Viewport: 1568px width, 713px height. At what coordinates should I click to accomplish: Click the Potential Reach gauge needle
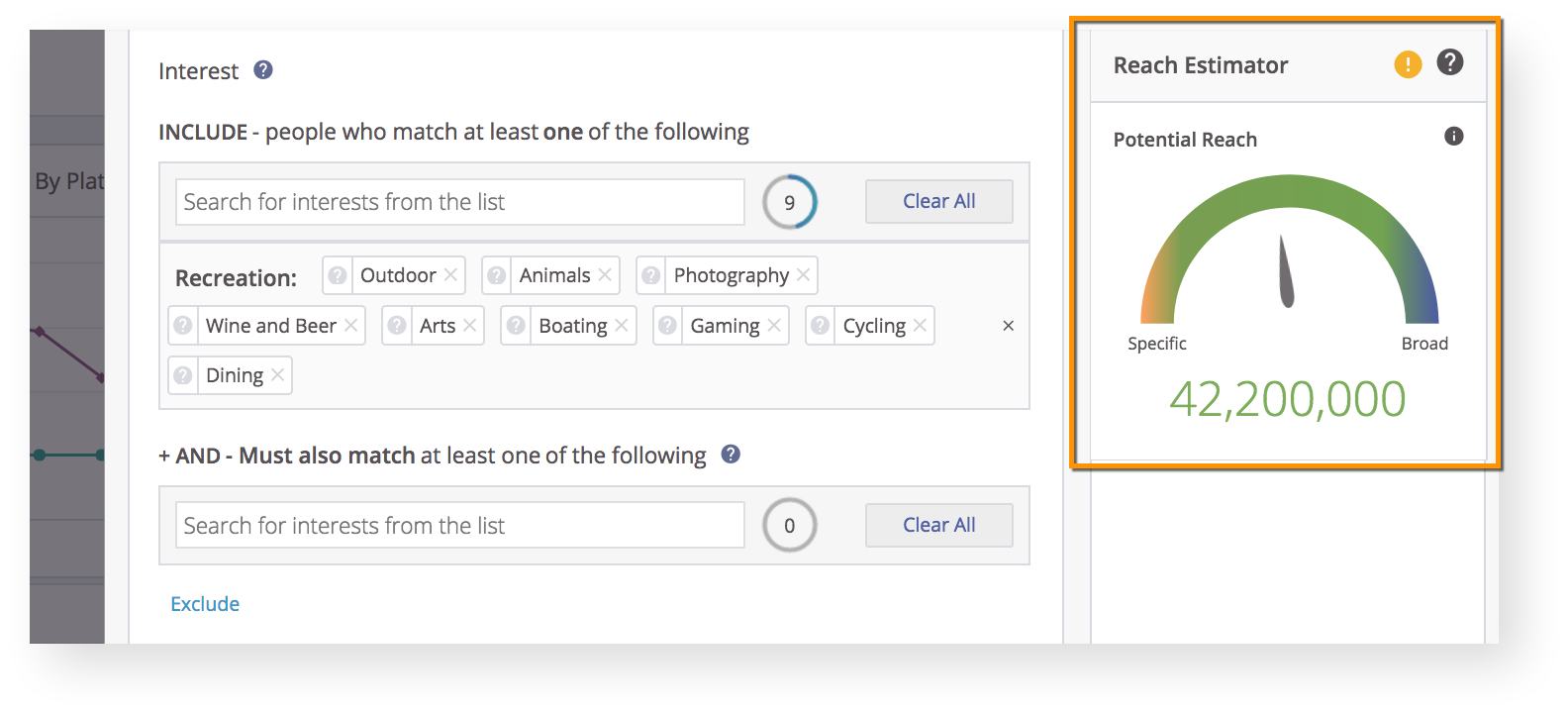tap(1285, 273)
